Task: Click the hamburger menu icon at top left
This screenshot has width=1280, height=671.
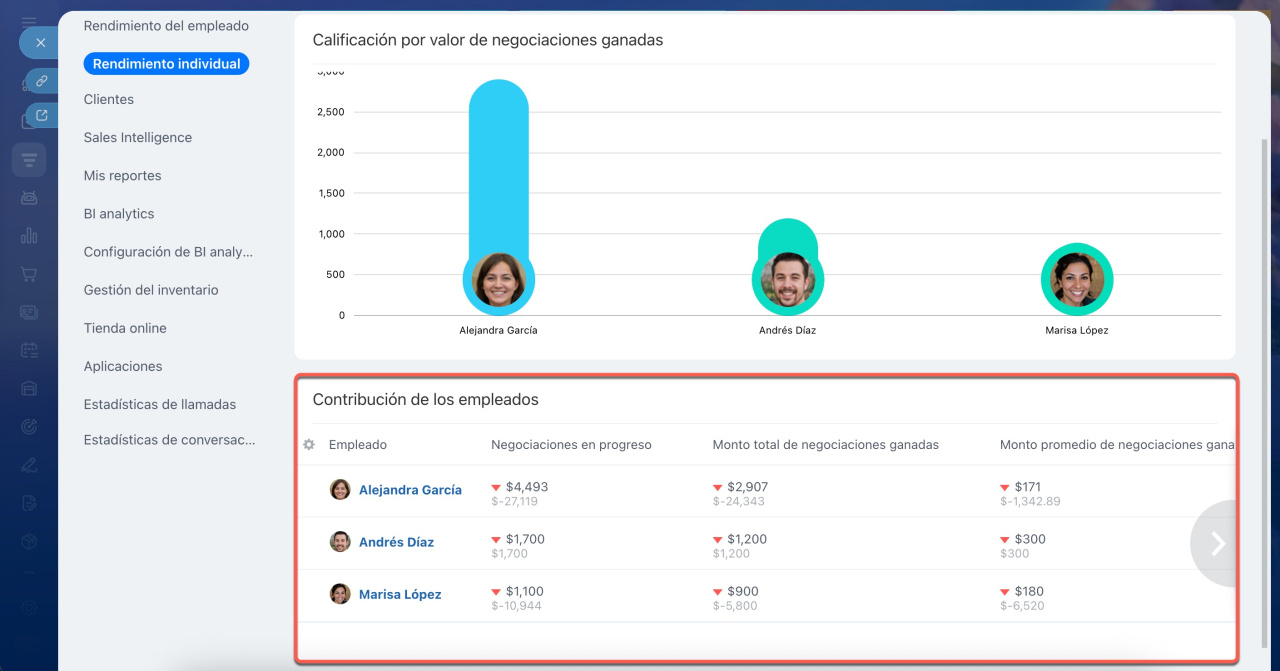Action: (29, 21)
